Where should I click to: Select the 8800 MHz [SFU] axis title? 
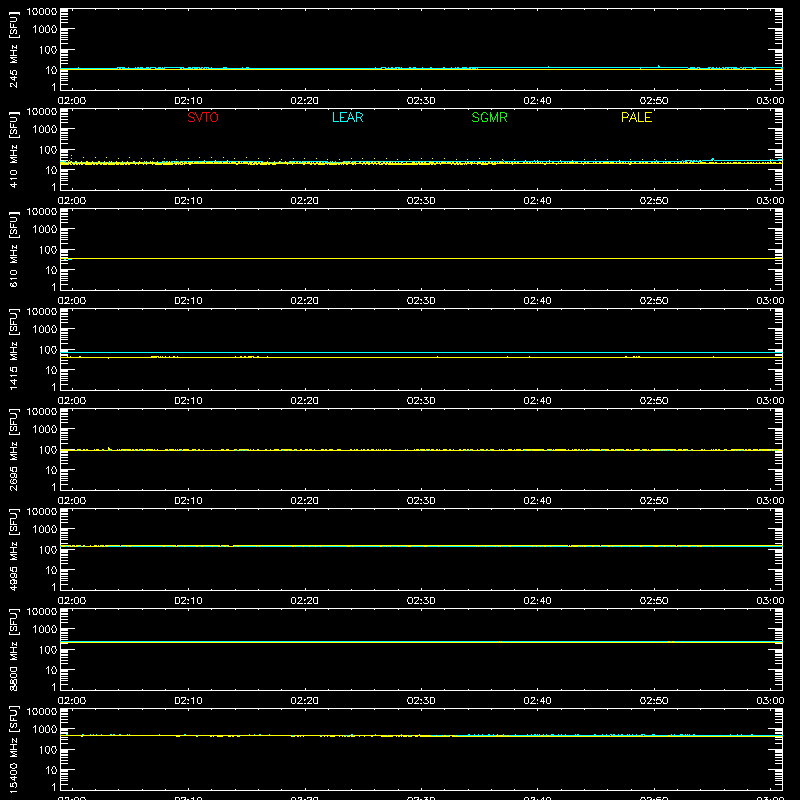pyautogui.click(x=13, y=649)
